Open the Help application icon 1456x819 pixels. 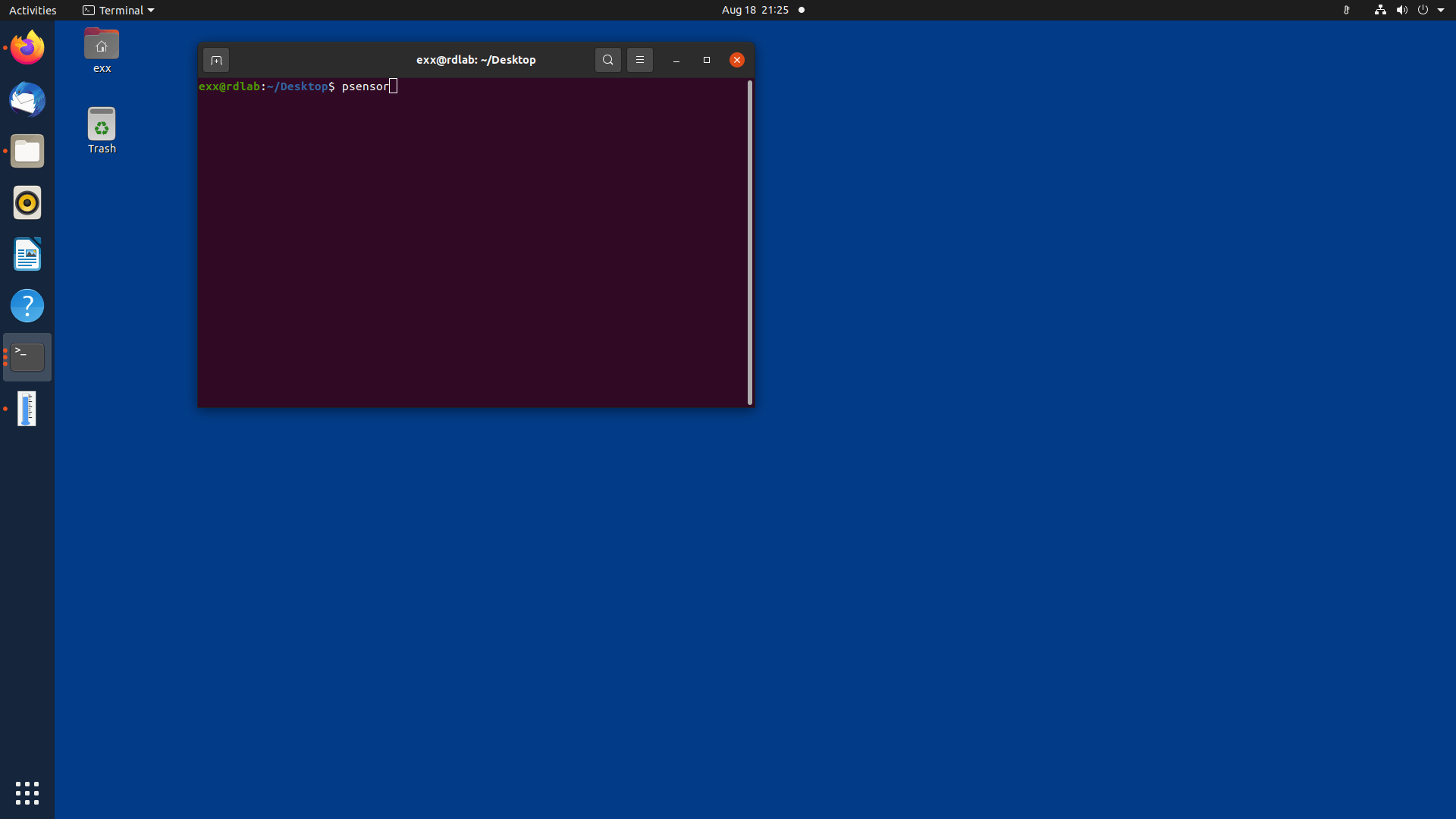click(27, 306)
